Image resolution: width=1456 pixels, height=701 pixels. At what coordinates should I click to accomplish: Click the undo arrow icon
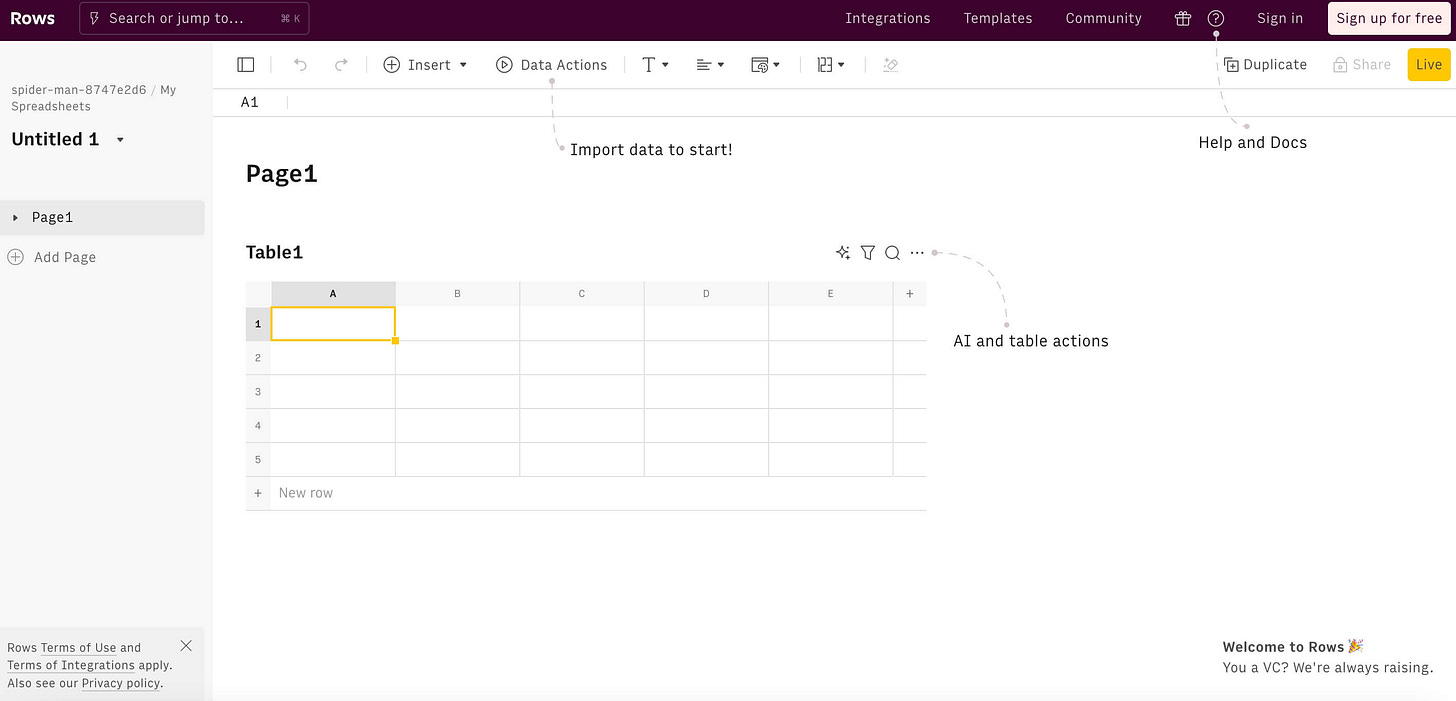pyautogui.click(x=300, y=65)
